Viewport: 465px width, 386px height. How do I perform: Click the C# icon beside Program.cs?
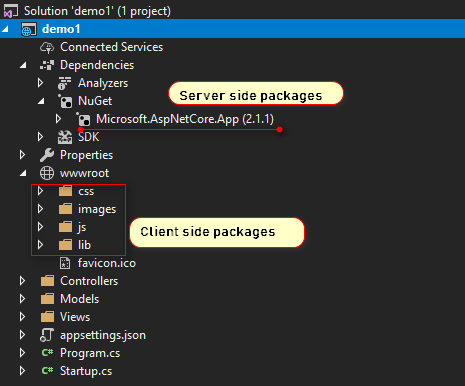coord(47,353)
